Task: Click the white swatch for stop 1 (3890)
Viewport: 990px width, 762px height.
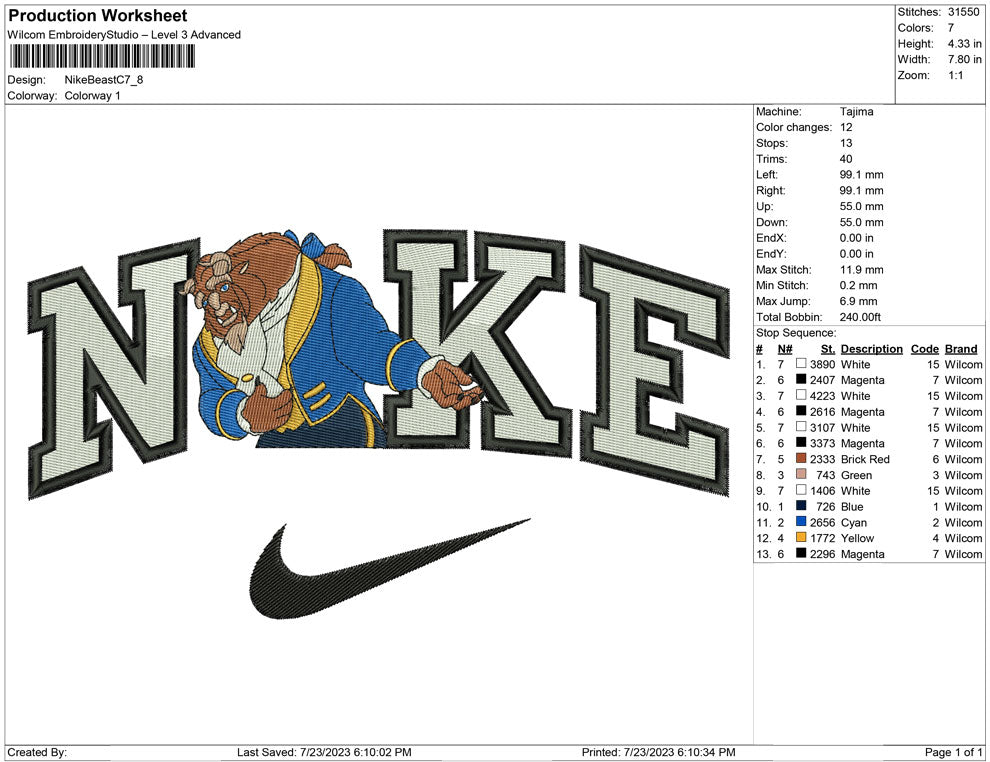Action: click(x=801, y=364)
